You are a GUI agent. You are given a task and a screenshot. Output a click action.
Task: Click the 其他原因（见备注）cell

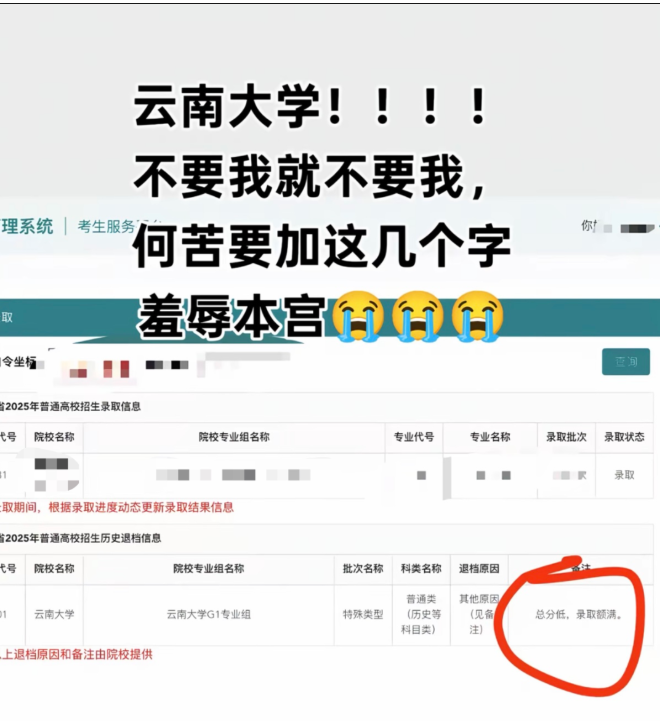coord(479,614)
